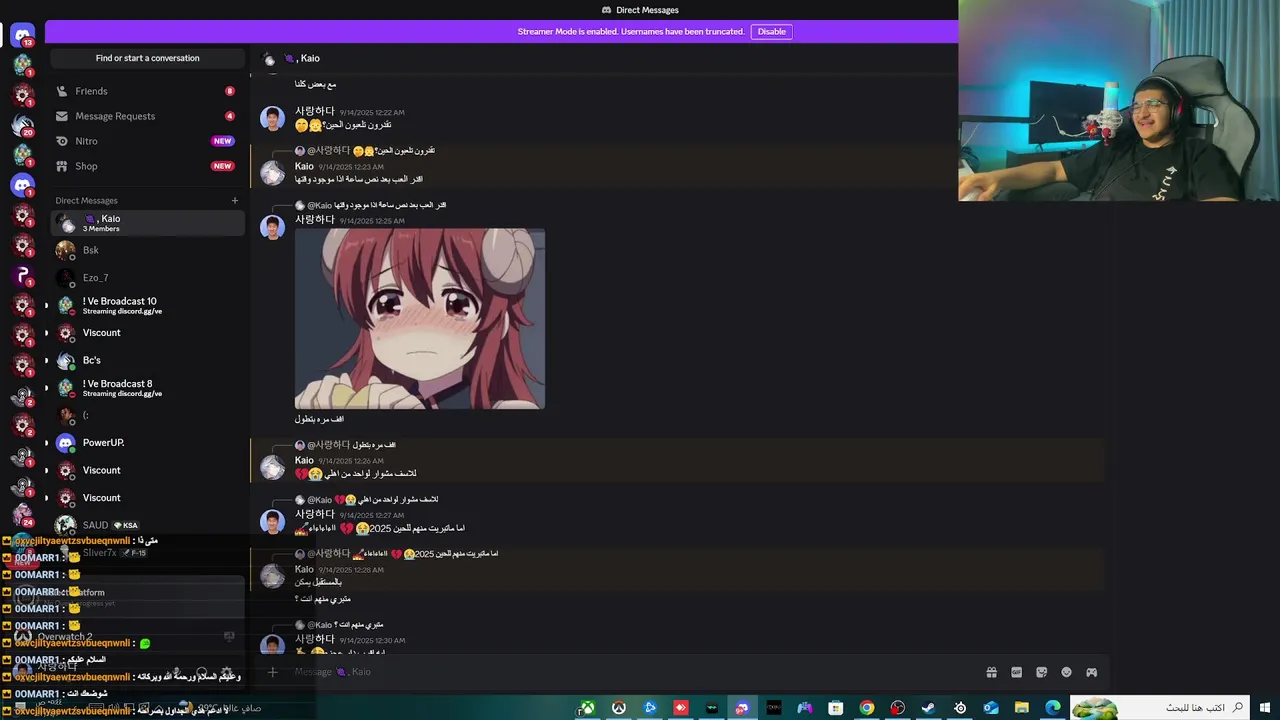Open Overwatch icon in taskbar
The image size is (1280, 720).
619,708
